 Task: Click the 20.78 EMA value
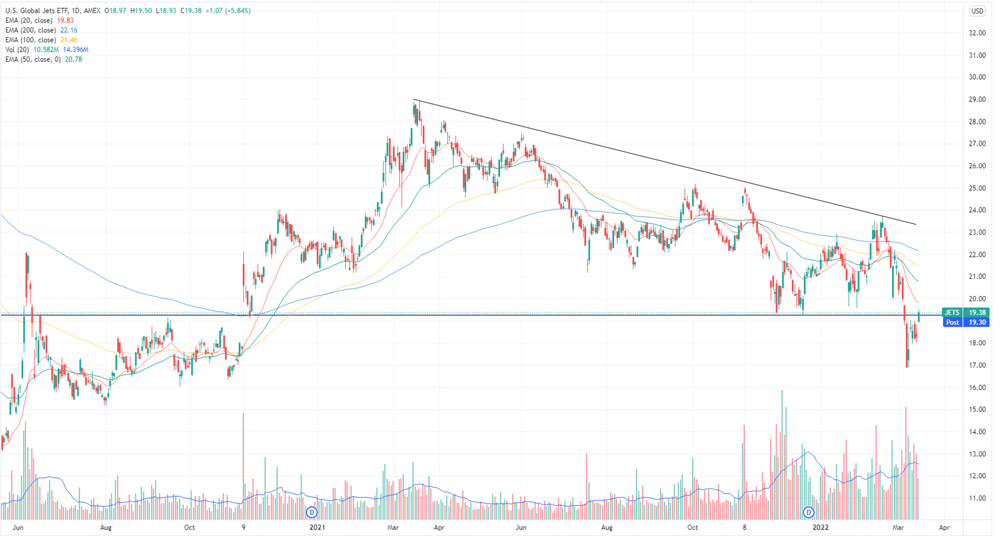[73, 59]
